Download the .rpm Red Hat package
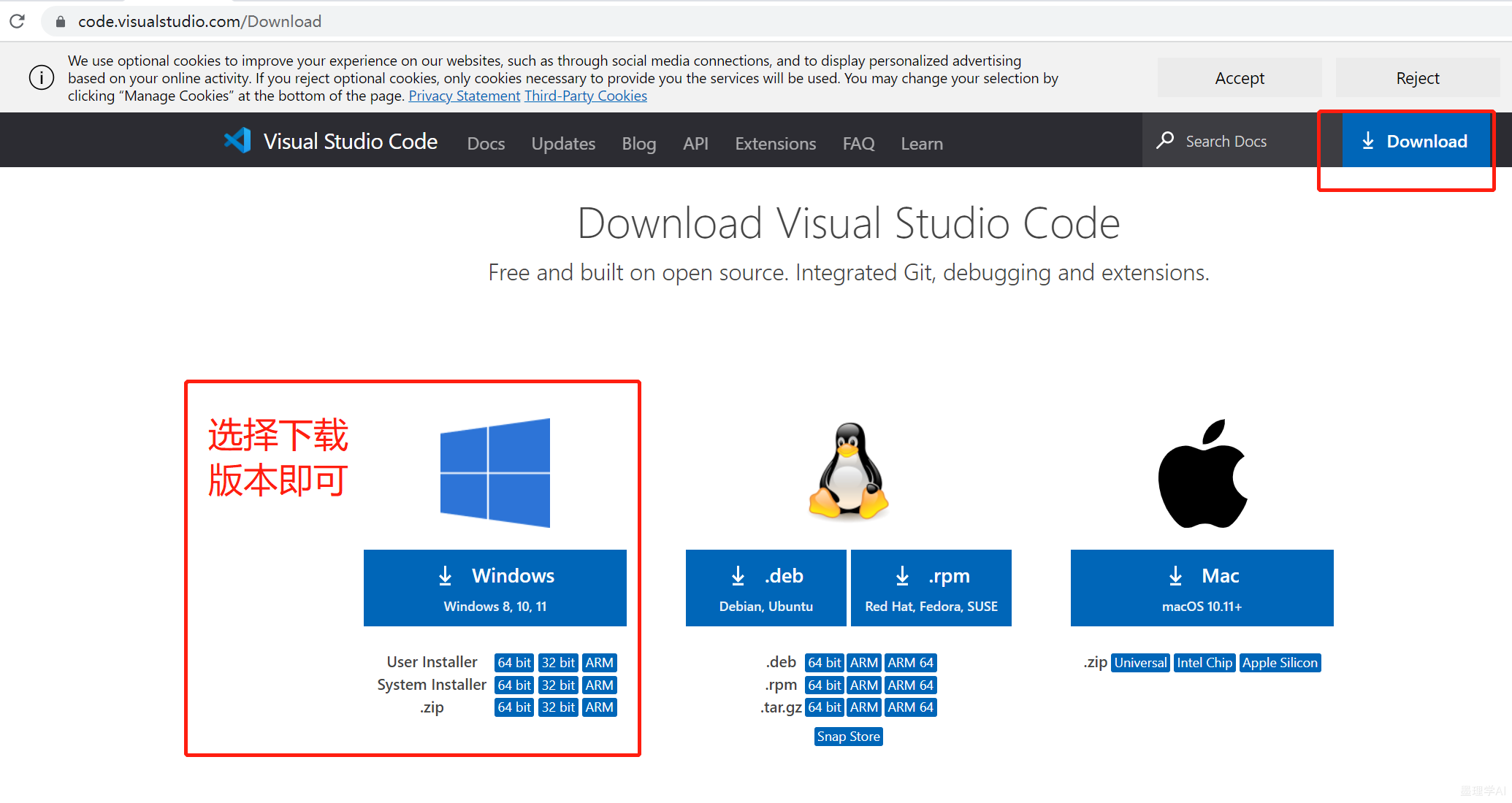Screen dimensions: 1512x803 931,588
